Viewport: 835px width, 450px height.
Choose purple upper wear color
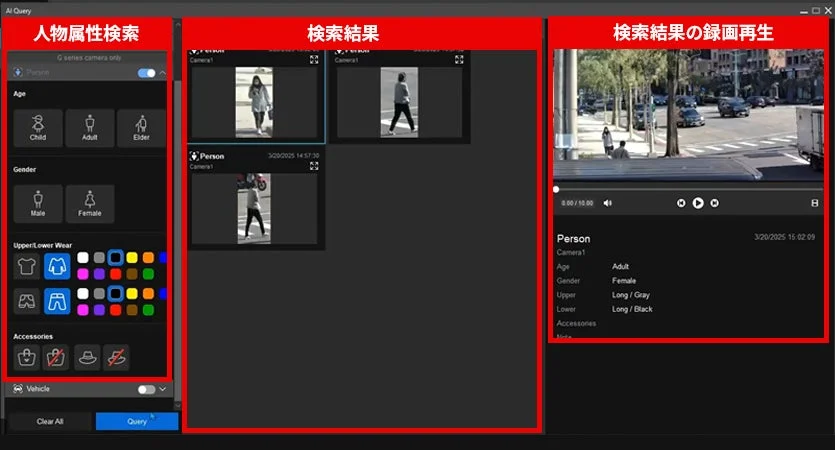pyautogui.click(x=99, y=274)
